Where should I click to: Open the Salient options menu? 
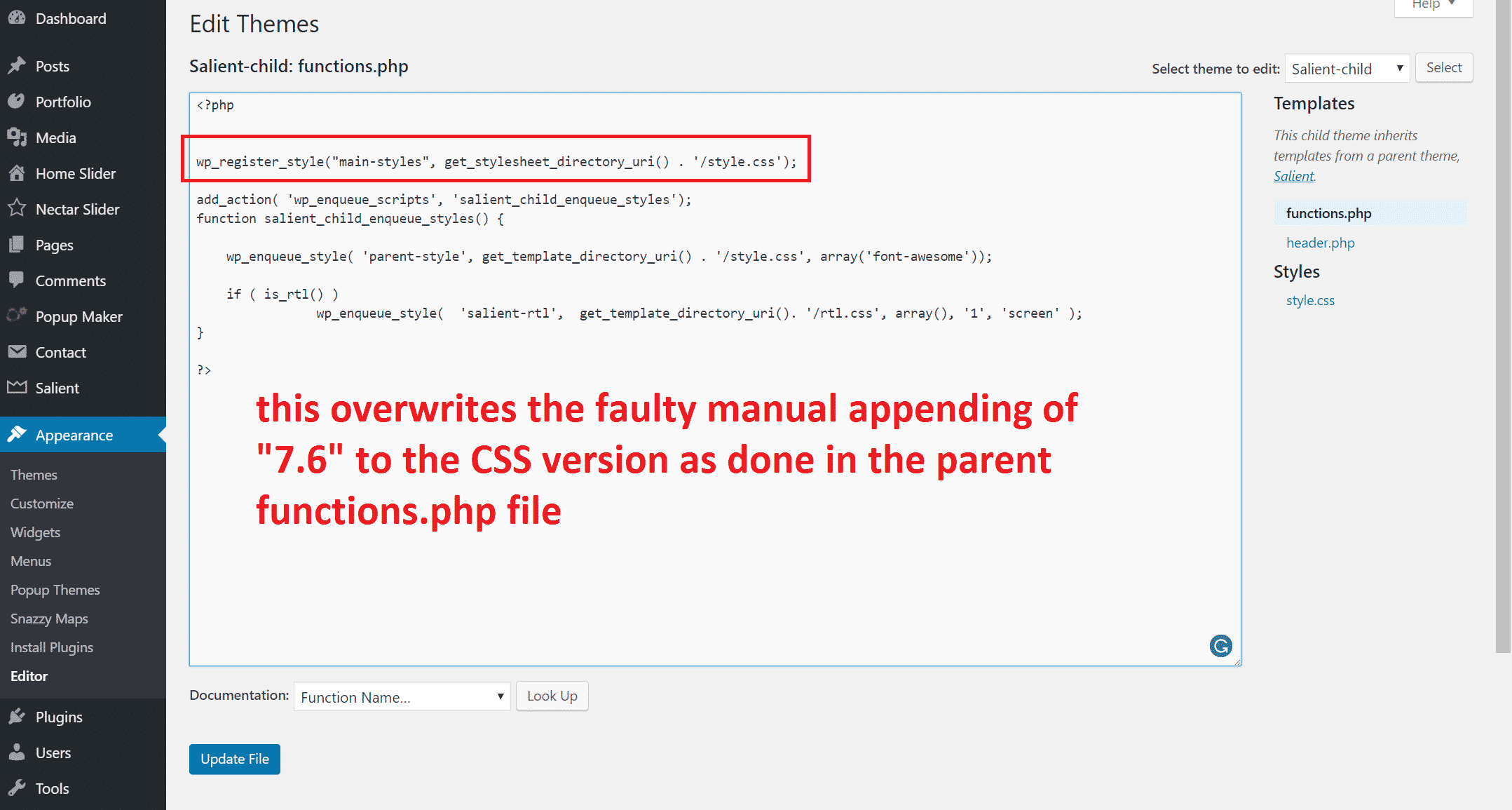click(83, 388)
